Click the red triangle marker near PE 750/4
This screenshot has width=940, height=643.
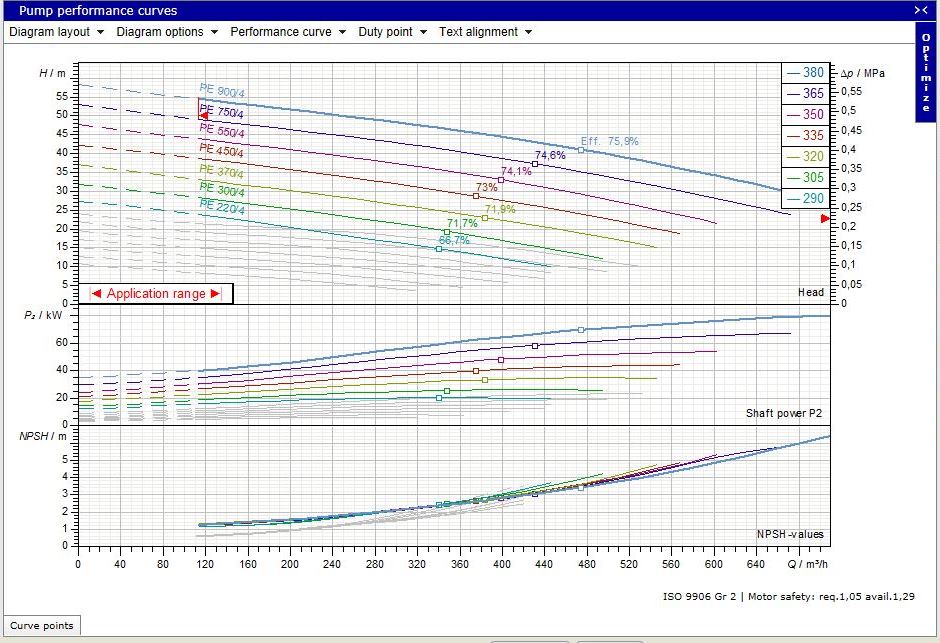[x=204, y=116]
